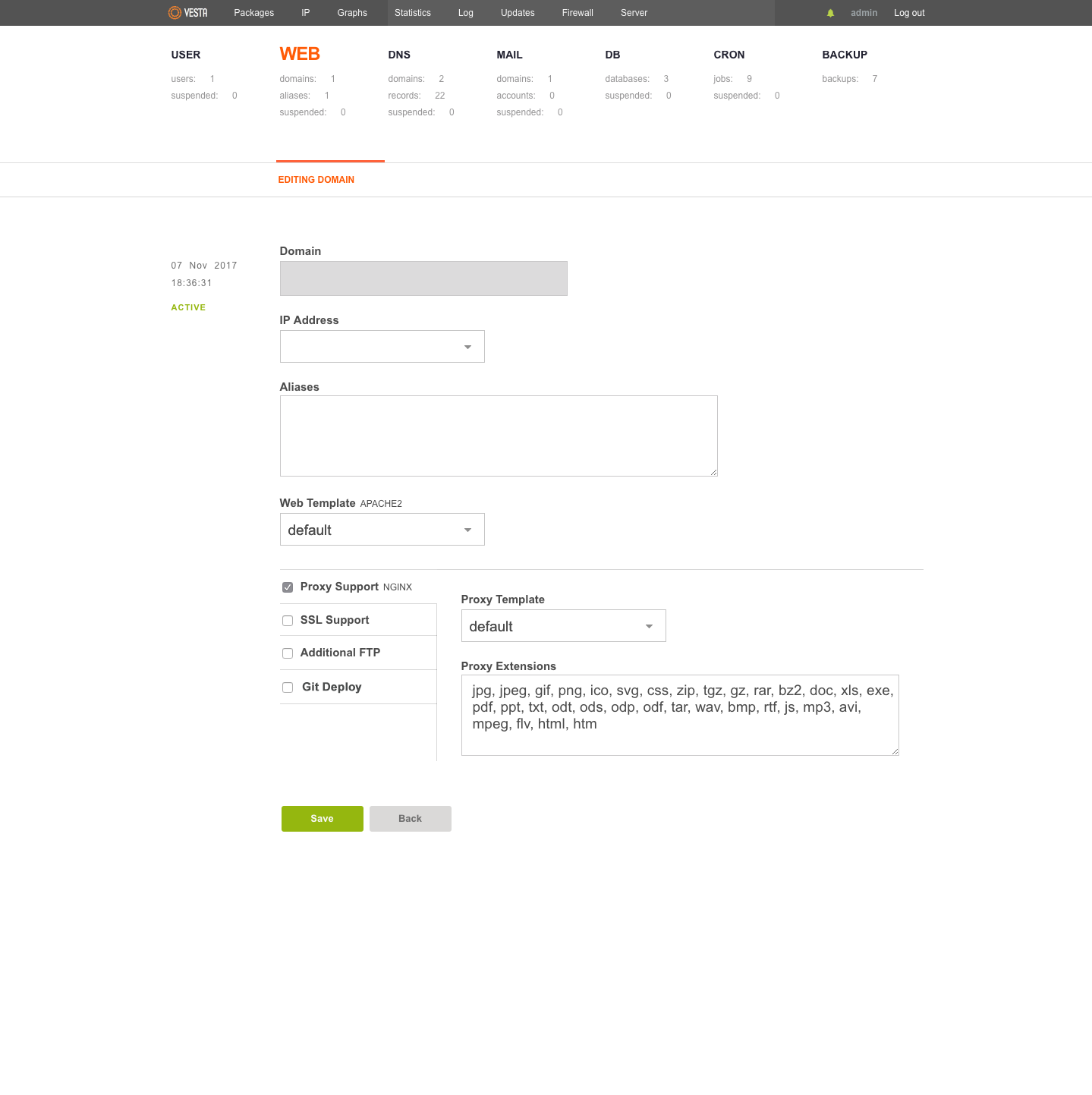Click inside the Aliases text area

(498, 436)
